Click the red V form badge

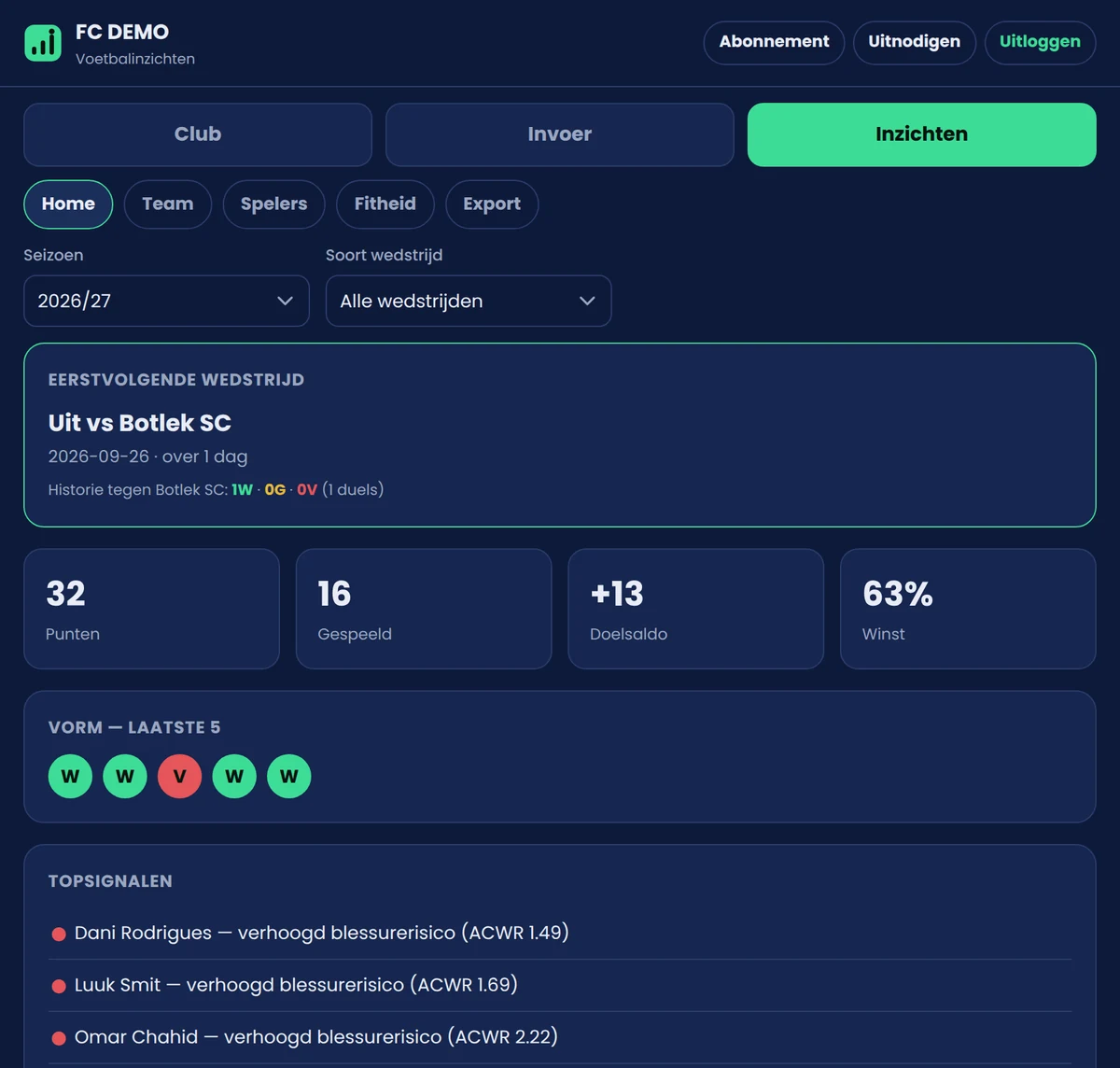click(179, 776)
